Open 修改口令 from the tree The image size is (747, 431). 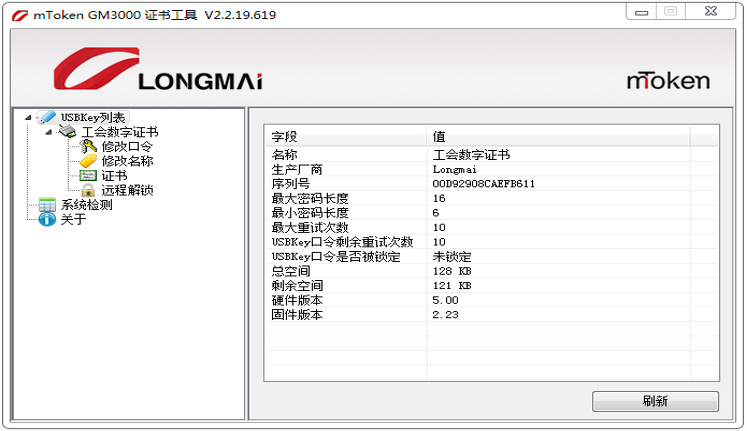click(127, 146)
